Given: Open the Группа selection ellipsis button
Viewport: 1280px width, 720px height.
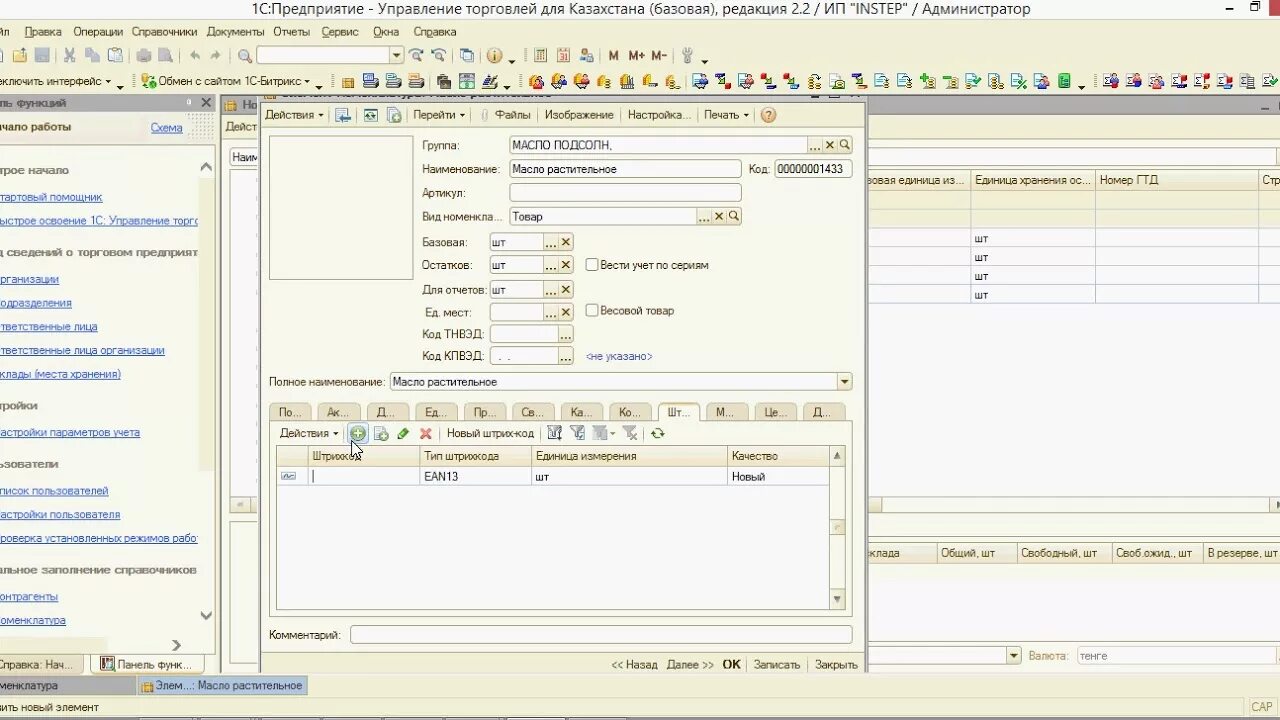Looking at the screenshot, I should click(x=814, y=145).
